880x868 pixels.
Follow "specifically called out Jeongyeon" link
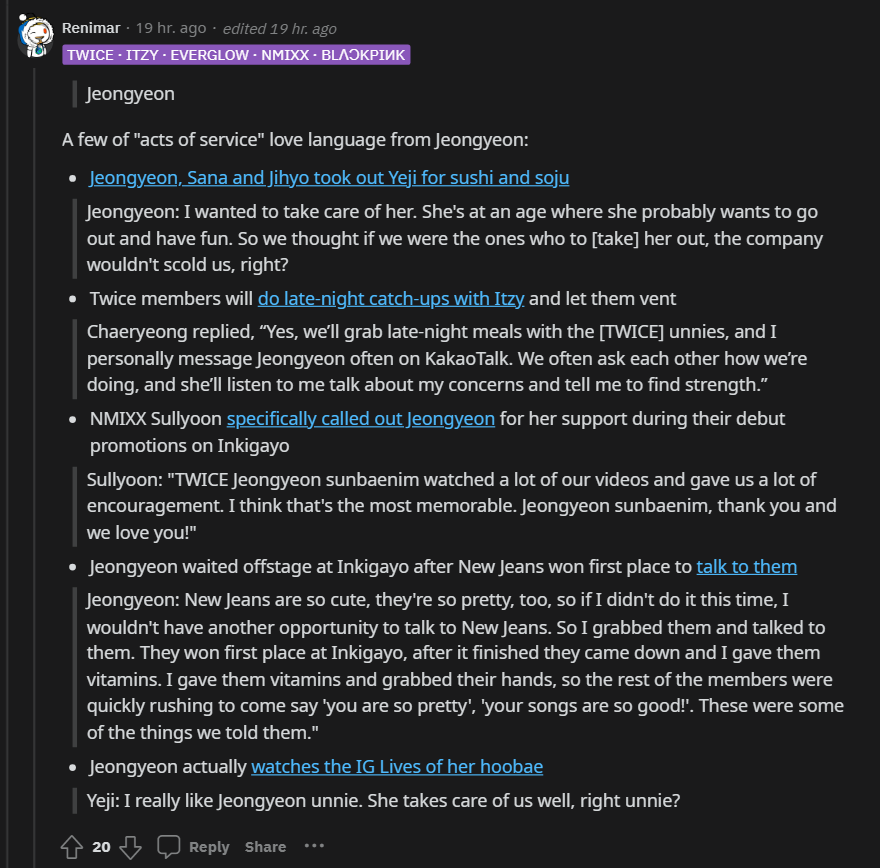[360, 418]
